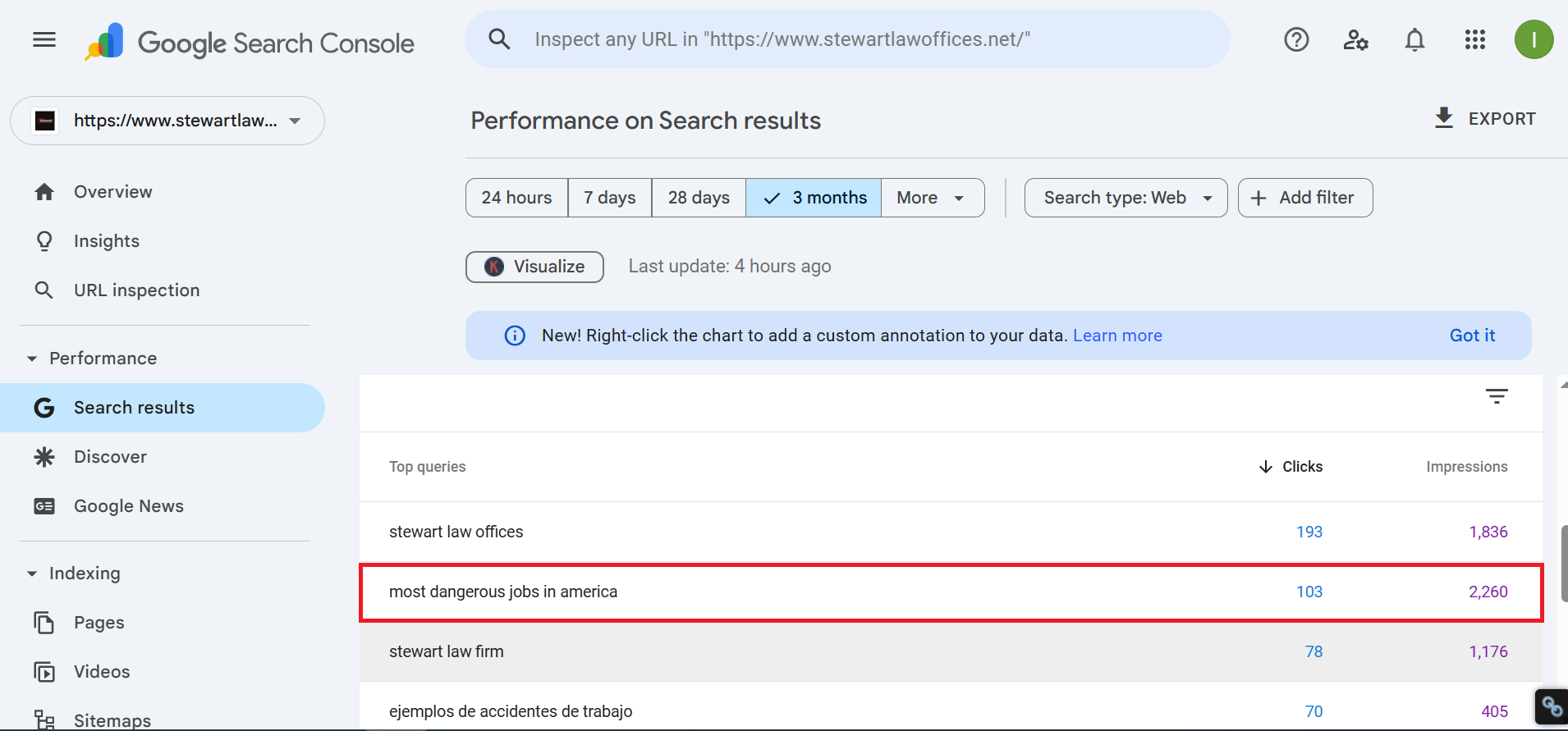
Task: Click the plus icon on Add filter
Action: (1259, 198)
